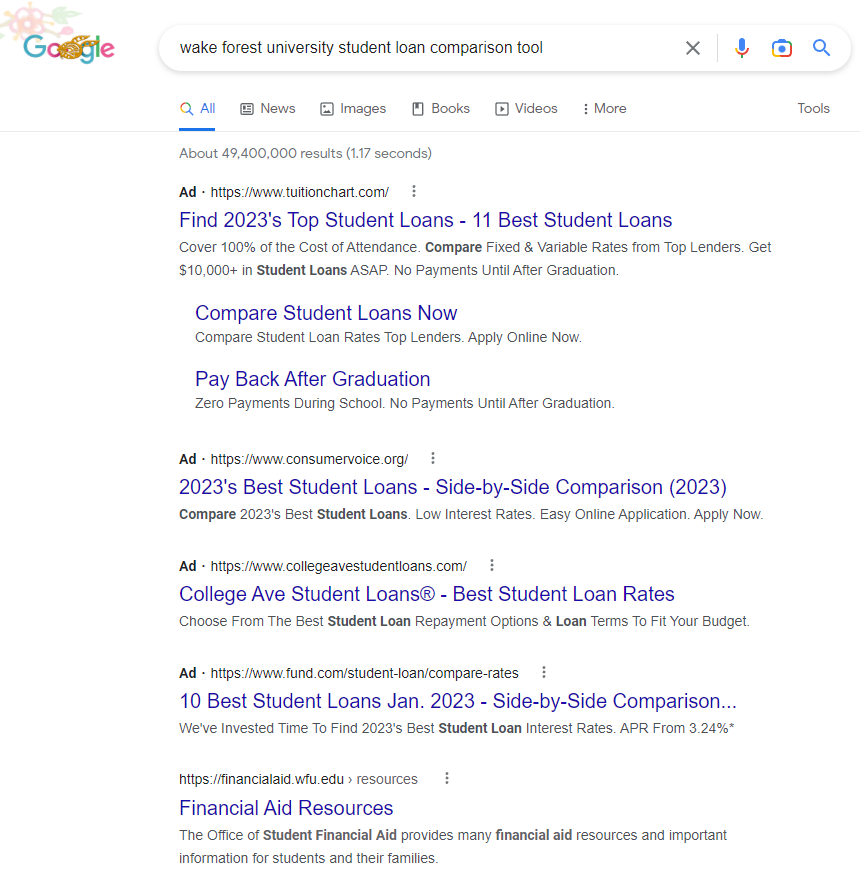Open College Ave Student Loans ad link
This screenshot has width=860, height=876.
coord(426,594)
